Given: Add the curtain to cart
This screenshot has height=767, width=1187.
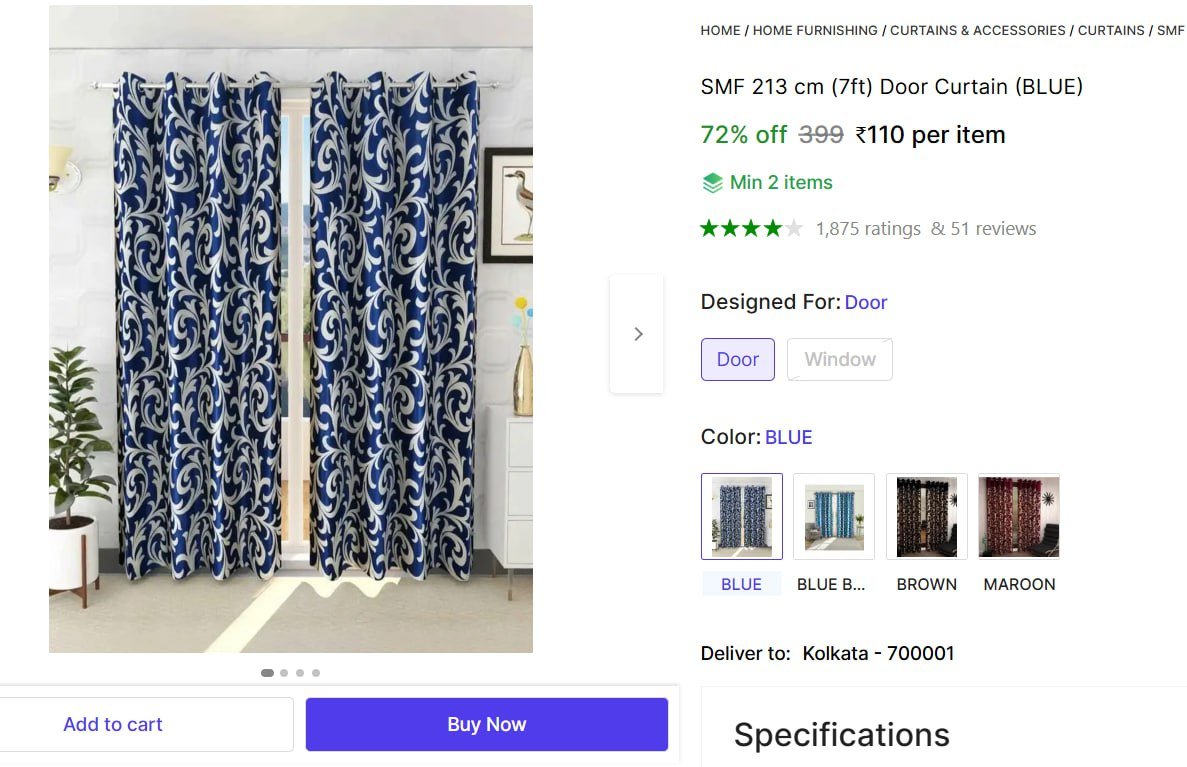Looking at the screenshot, I should [x=113, y=724].
